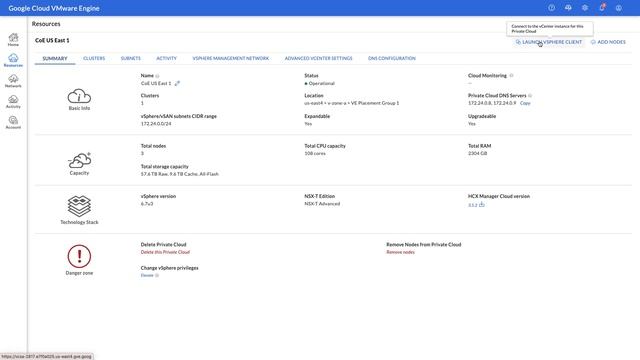The width and height of the screenshot is (640, 360).
Task: Switch to the Clusters tab
Action: (x=94, y=58)
